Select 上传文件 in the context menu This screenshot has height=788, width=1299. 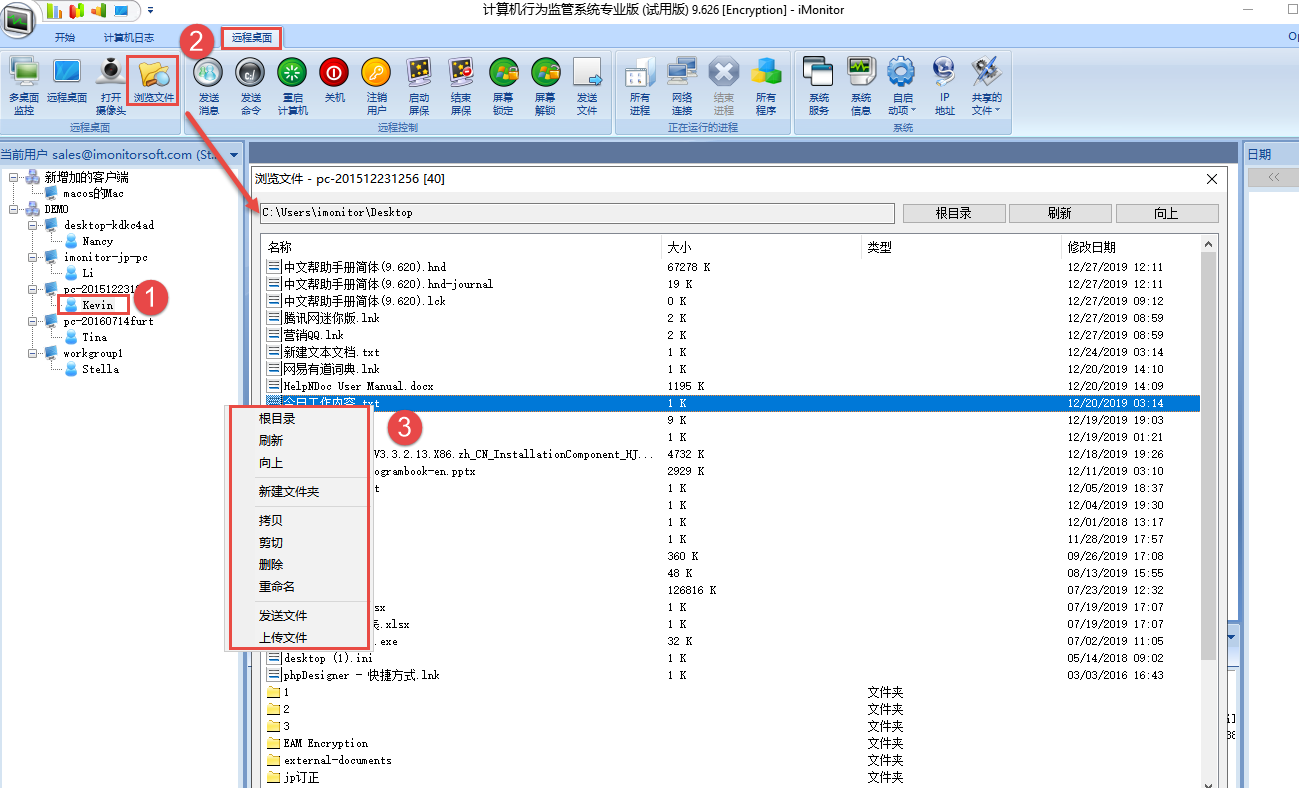(x=283, y=638)
